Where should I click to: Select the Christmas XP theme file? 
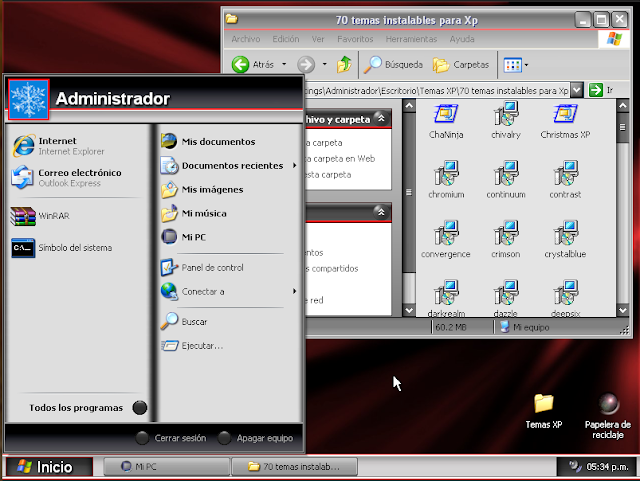coord(565,121)
